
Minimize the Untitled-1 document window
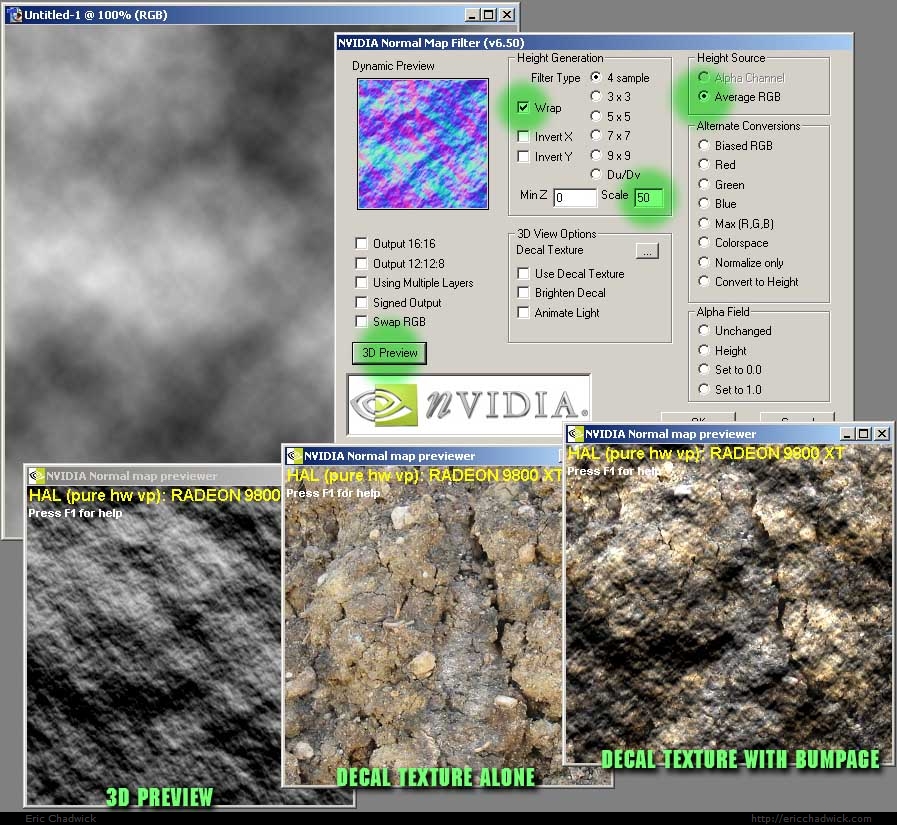point(471,15)
